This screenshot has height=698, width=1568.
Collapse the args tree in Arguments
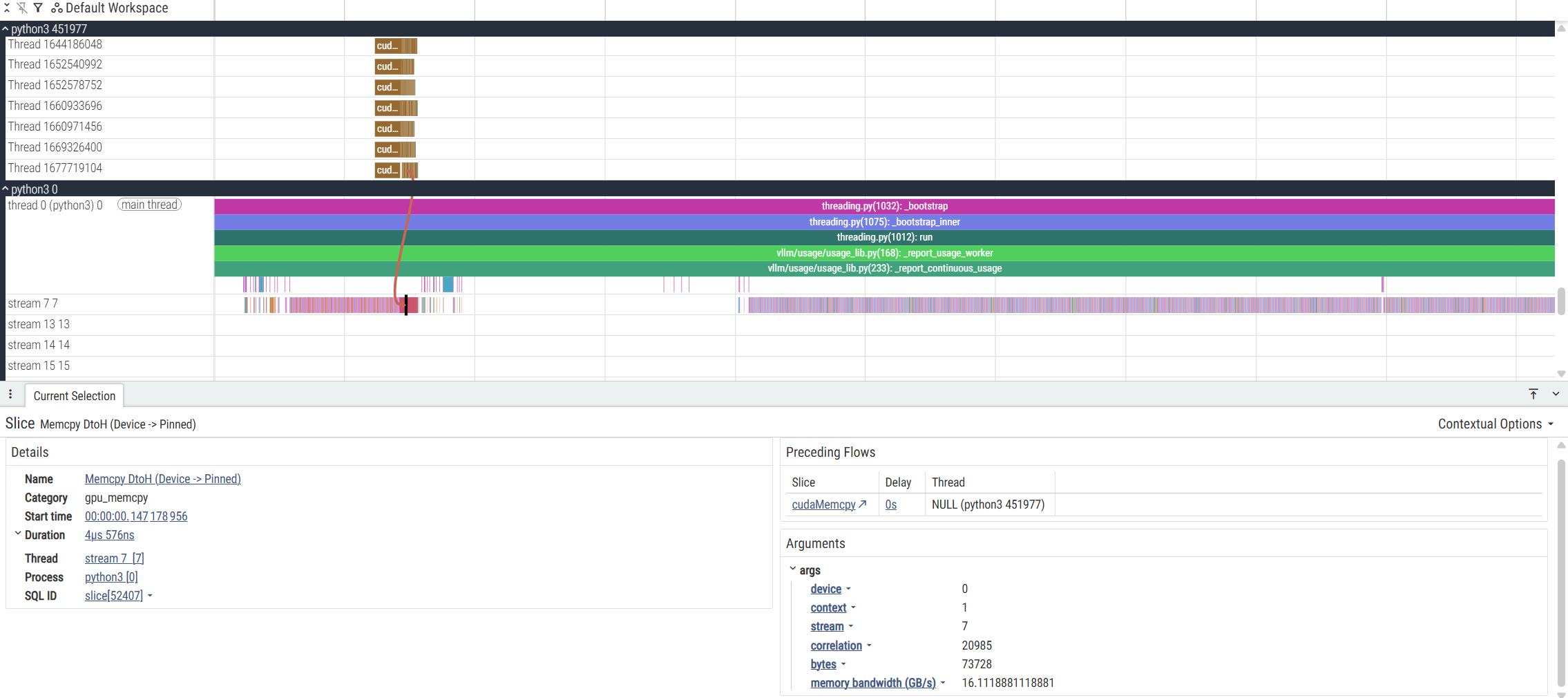[792, 569]
